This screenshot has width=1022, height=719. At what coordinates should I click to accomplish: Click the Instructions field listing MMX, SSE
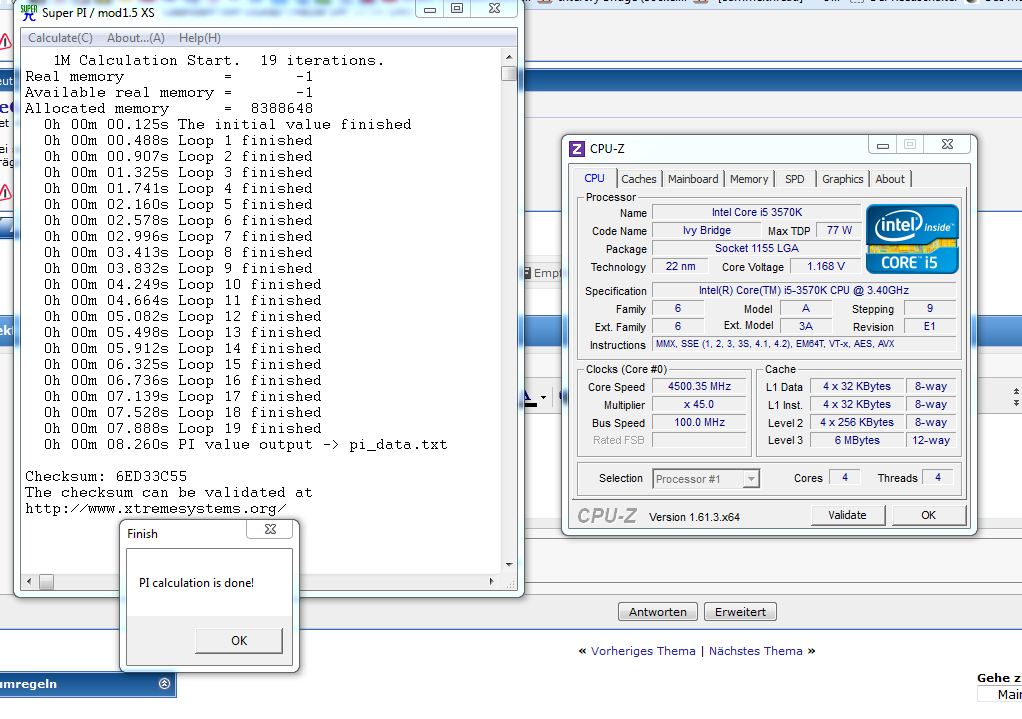click(x=804, y=344)
